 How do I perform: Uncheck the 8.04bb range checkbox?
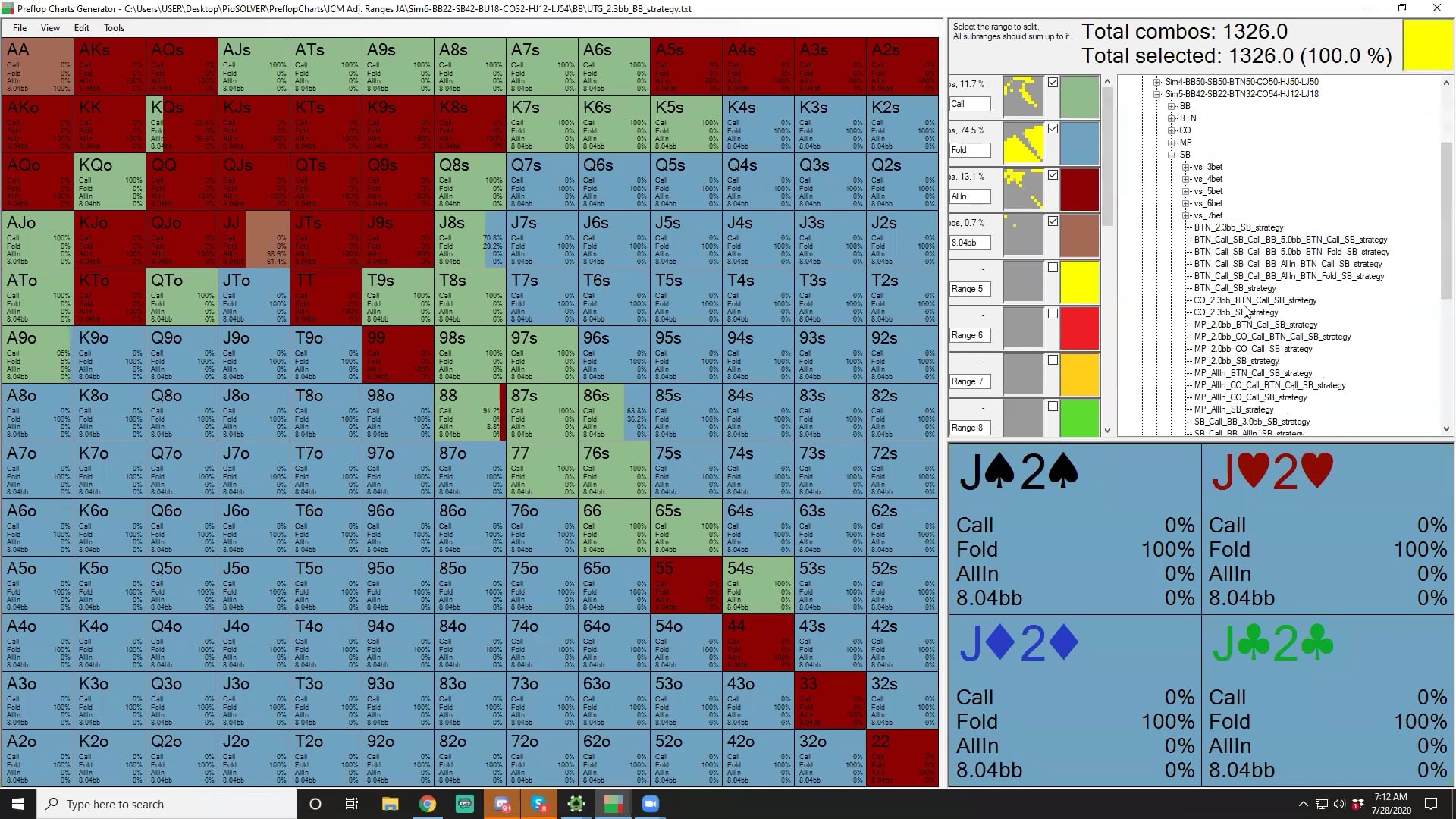click(x=1053, y=221)
